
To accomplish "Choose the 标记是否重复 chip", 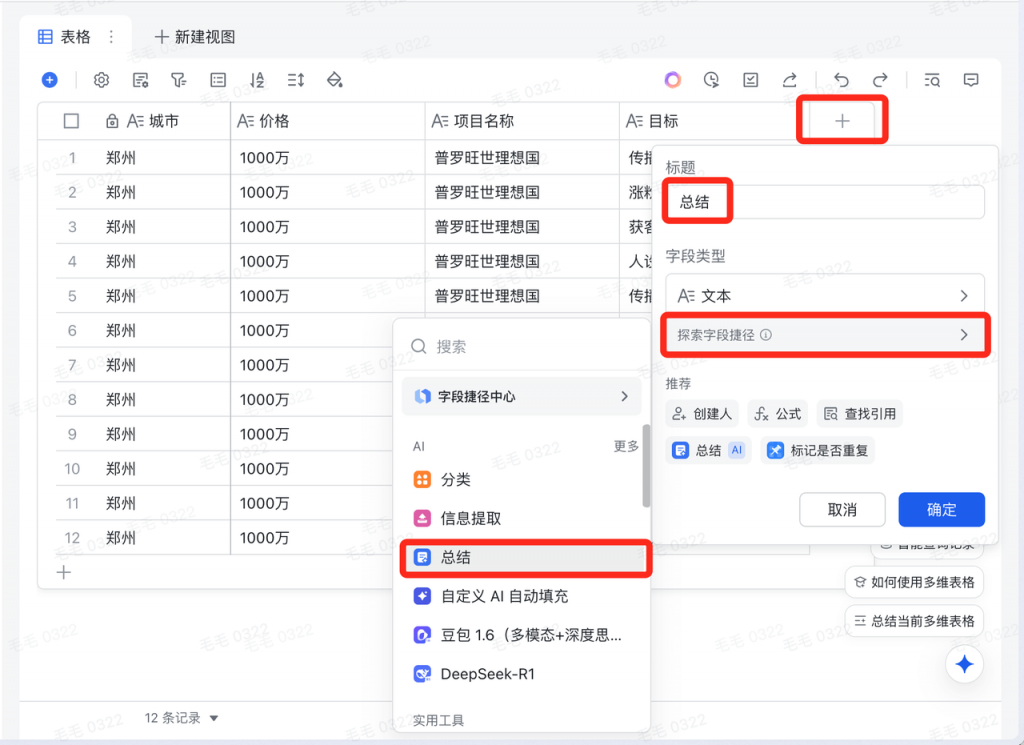I will [x=817, y=451].
